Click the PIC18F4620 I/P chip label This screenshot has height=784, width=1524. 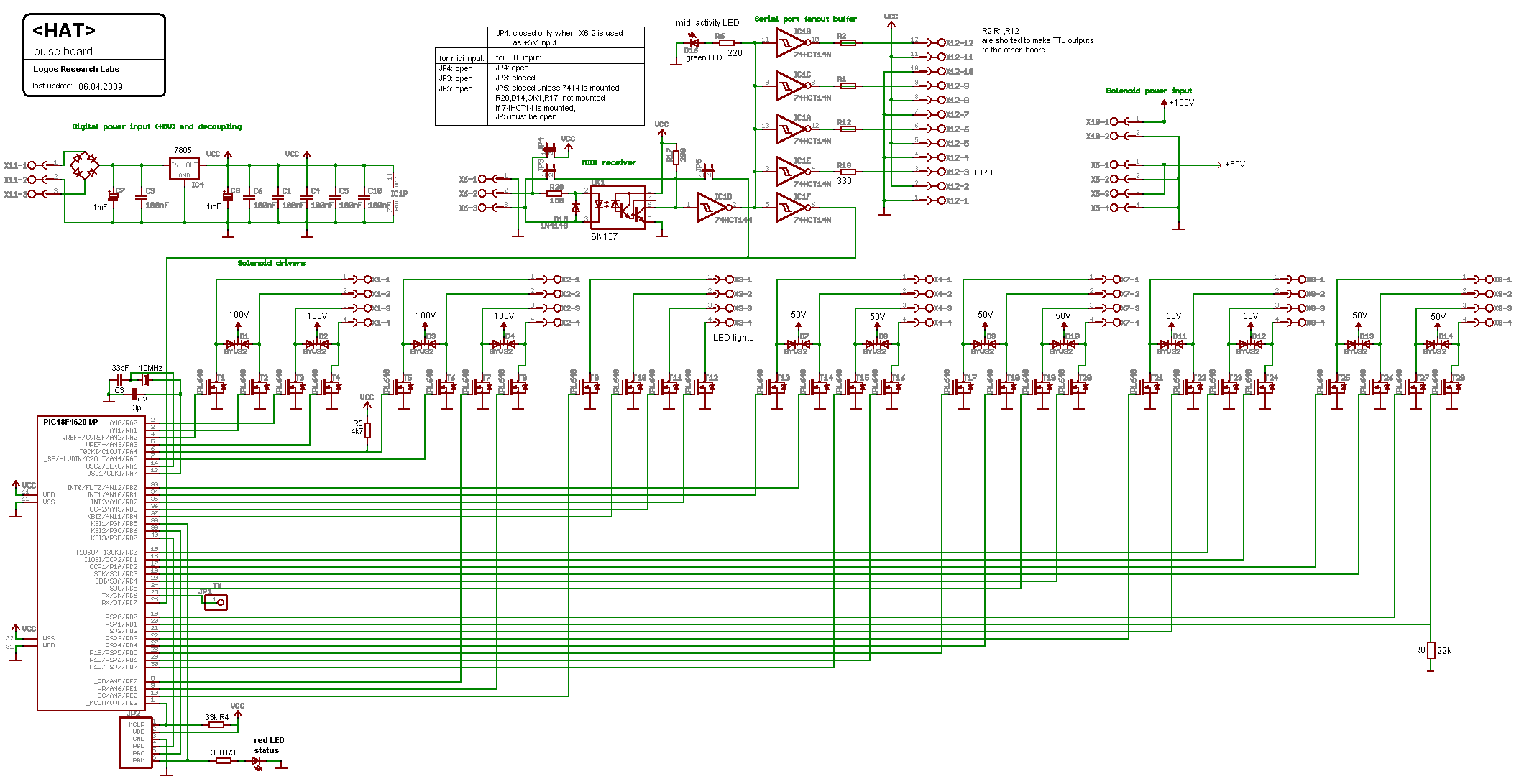[70, 422]
